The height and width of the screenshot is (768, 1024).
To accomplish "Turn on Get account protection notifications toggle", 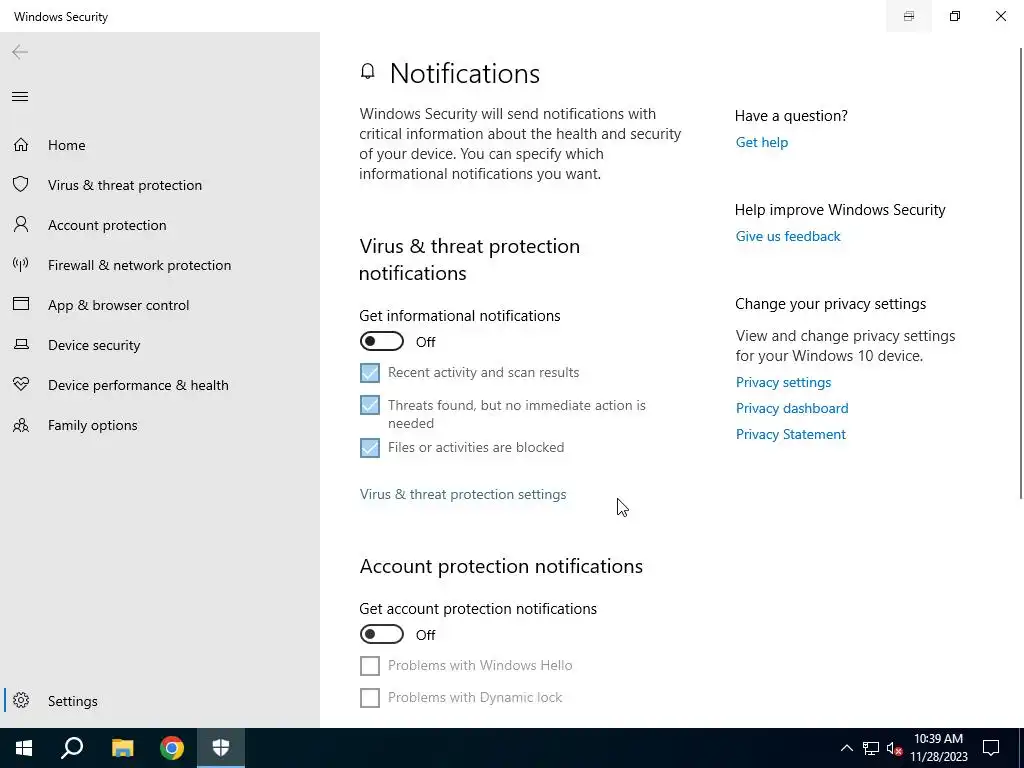I will point(382,634).
